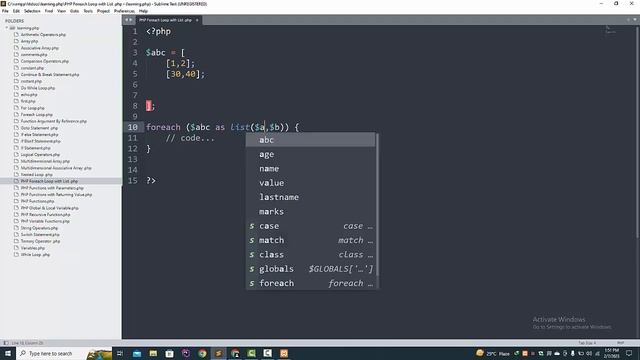Pick the 'match' snippet completion

coord(311,240)
